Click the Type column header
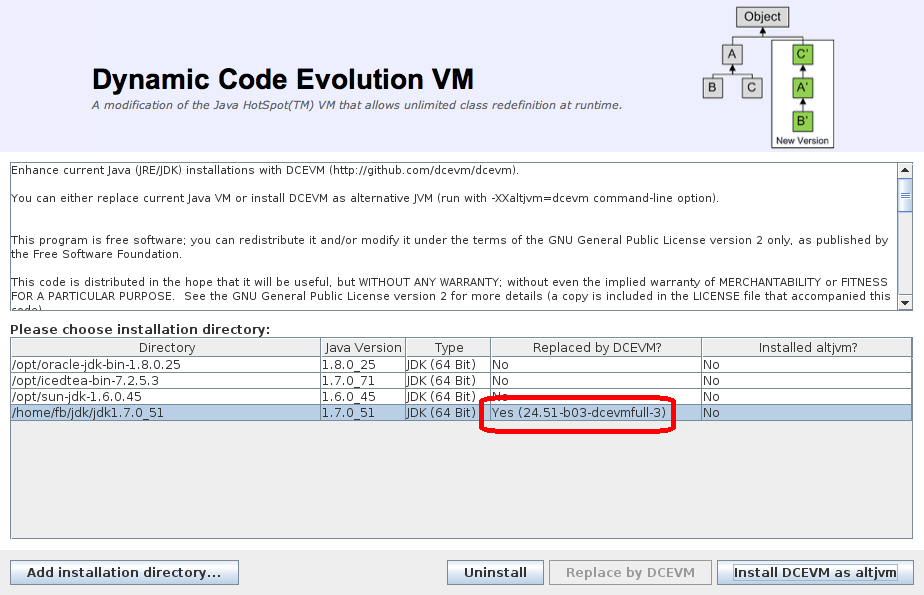924x595 pixels. pos(448,348)
